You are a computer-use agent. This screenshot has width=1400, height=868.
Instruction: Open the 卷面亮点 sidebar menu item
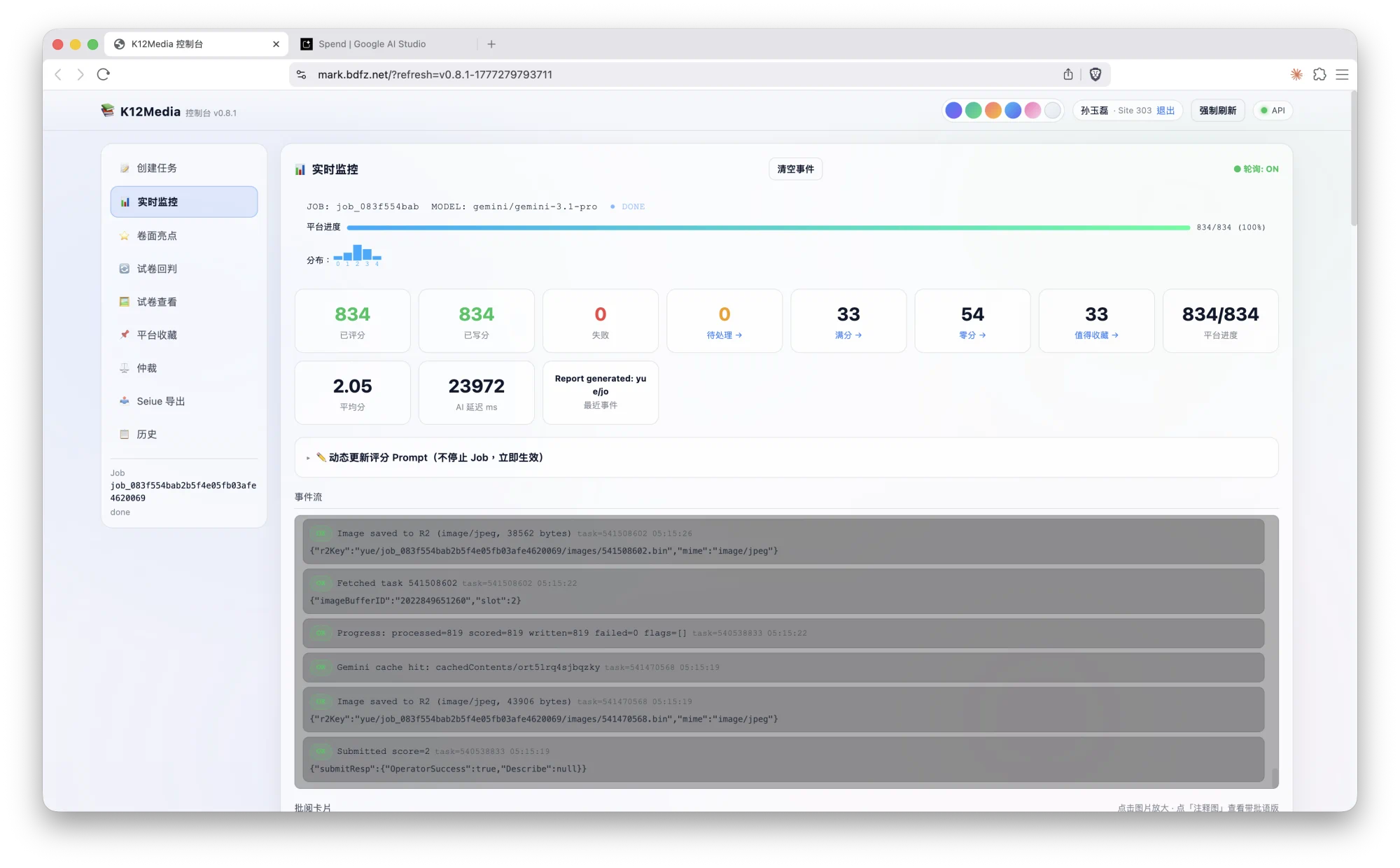coord(157,236)
